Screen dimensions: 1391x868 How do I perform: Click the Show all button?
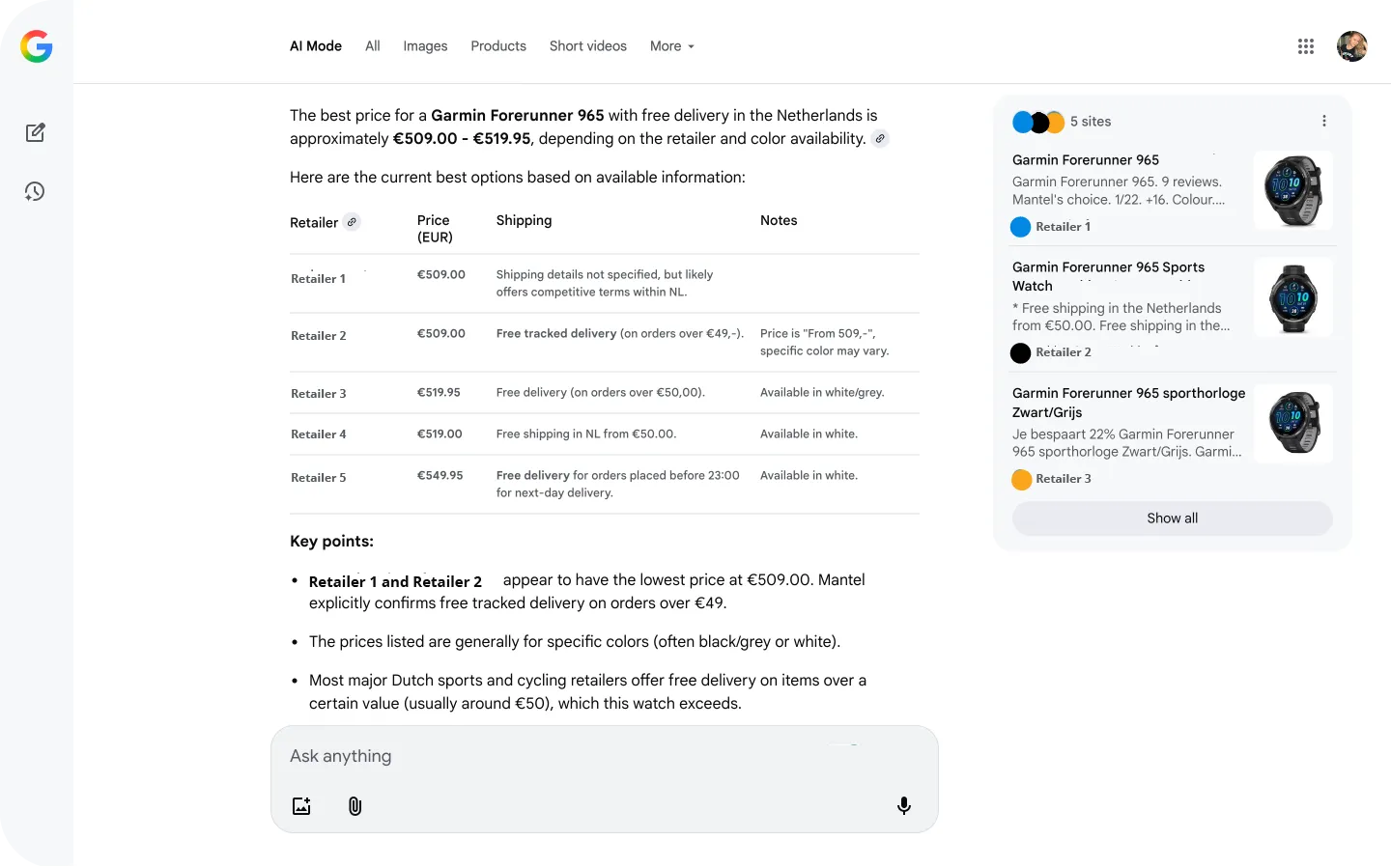pyautogui.click(x=1172, y=518)
